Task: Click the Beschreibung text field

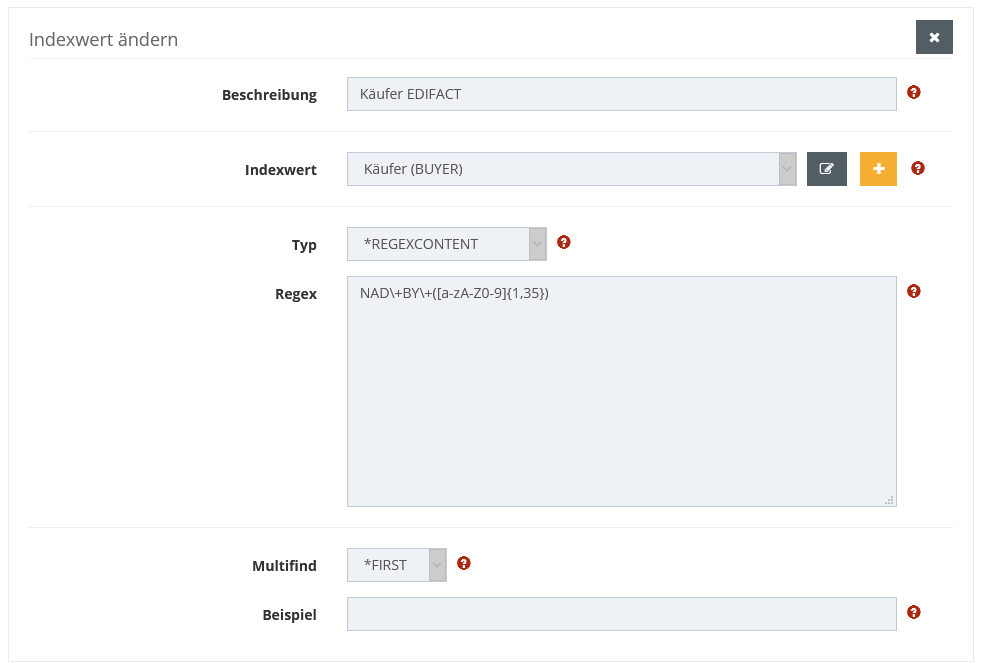Action: (x=621, y=94)
